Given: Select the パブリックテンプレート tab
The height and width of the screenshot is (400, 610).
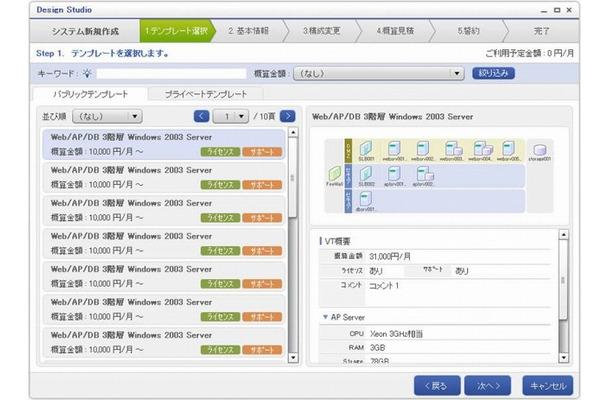Looking at the screenshot, I should pos(91,94).
